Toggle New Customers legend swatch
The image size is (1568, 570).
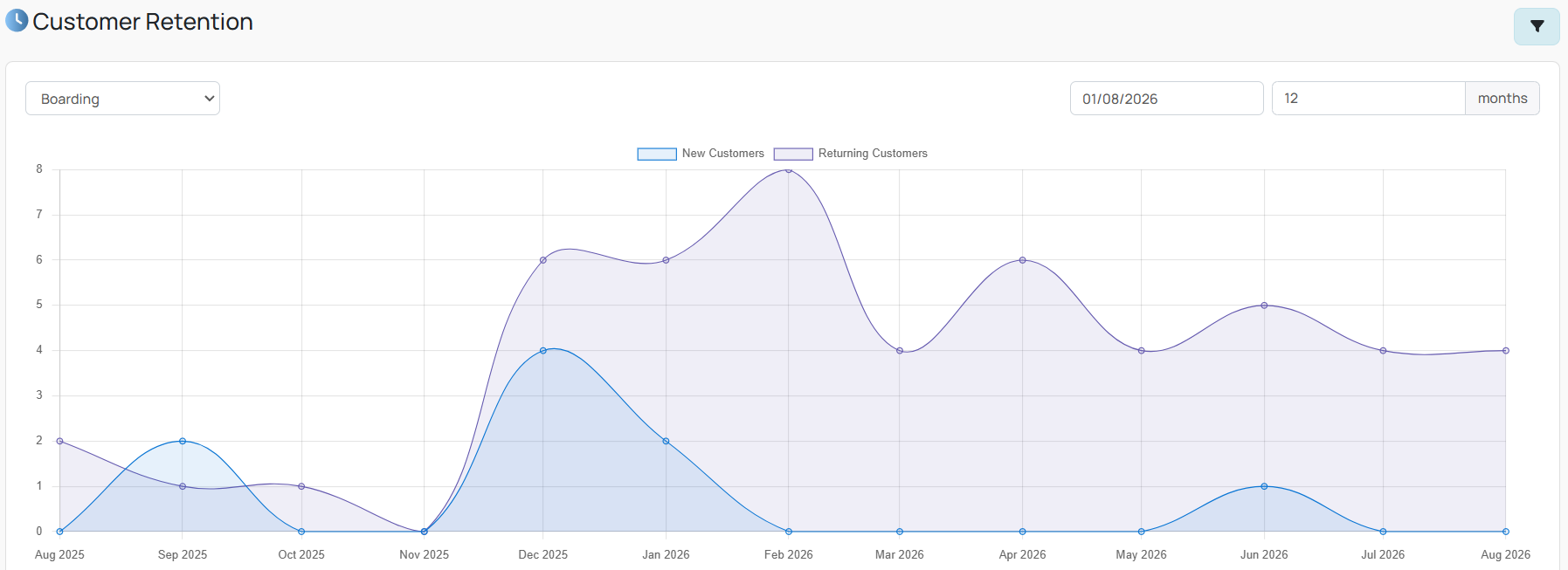(x=657, y=154)
